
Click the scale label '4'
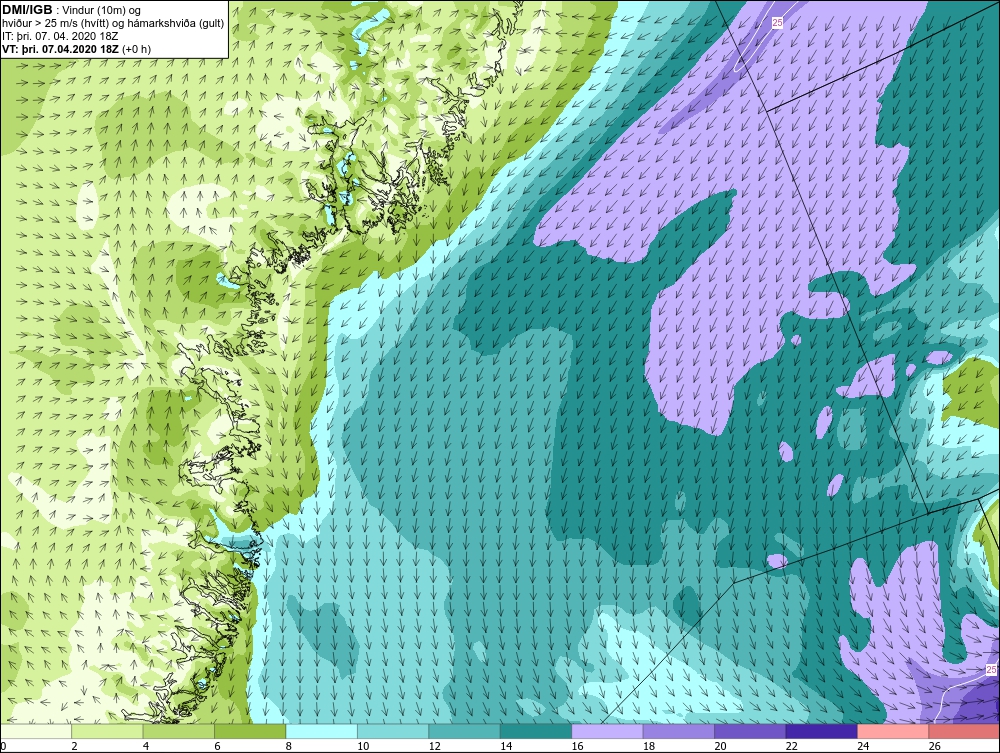tap(146, 746)
